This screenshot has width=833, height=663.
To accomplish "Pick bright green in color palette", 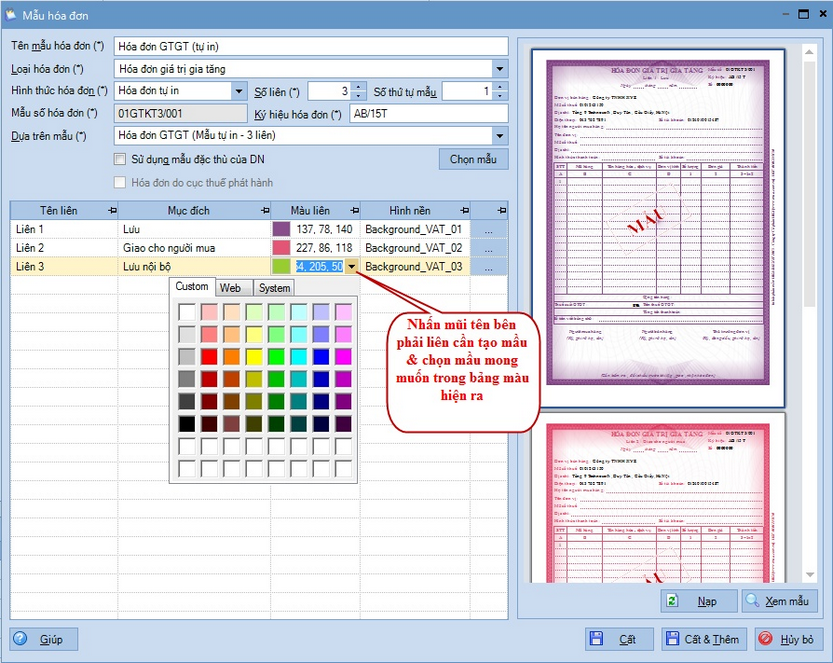I will point(276,357).
